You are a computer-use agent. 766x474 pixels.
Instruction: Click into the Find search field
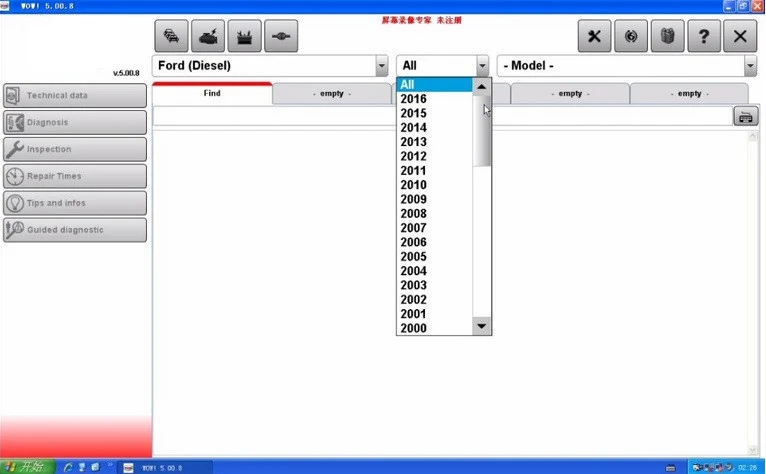443,117
